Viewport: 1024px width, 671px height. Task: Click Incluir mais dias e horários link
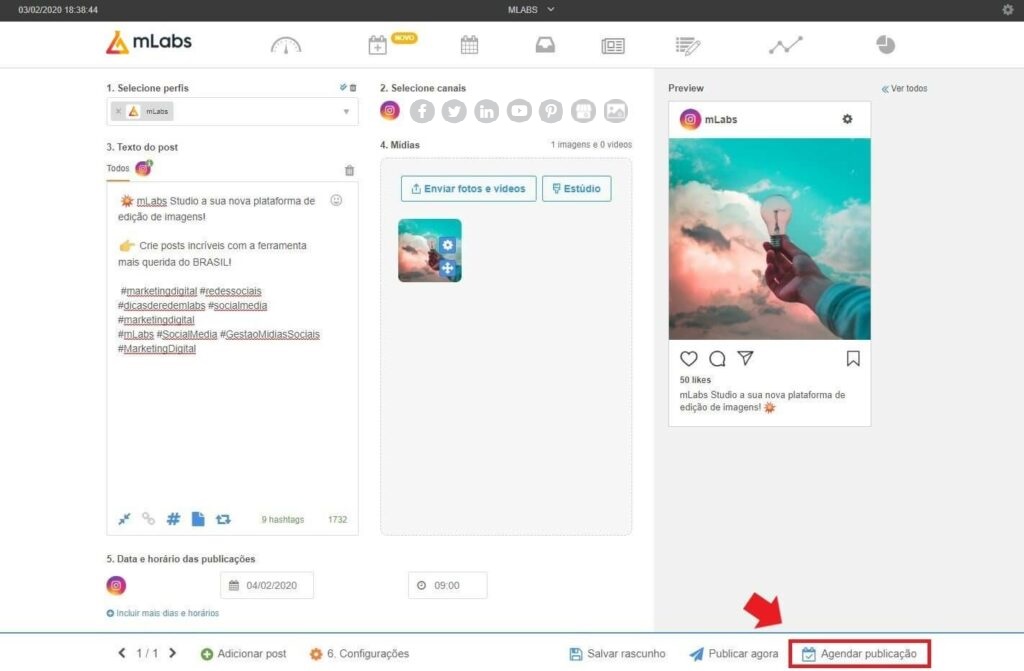(163, 613)
